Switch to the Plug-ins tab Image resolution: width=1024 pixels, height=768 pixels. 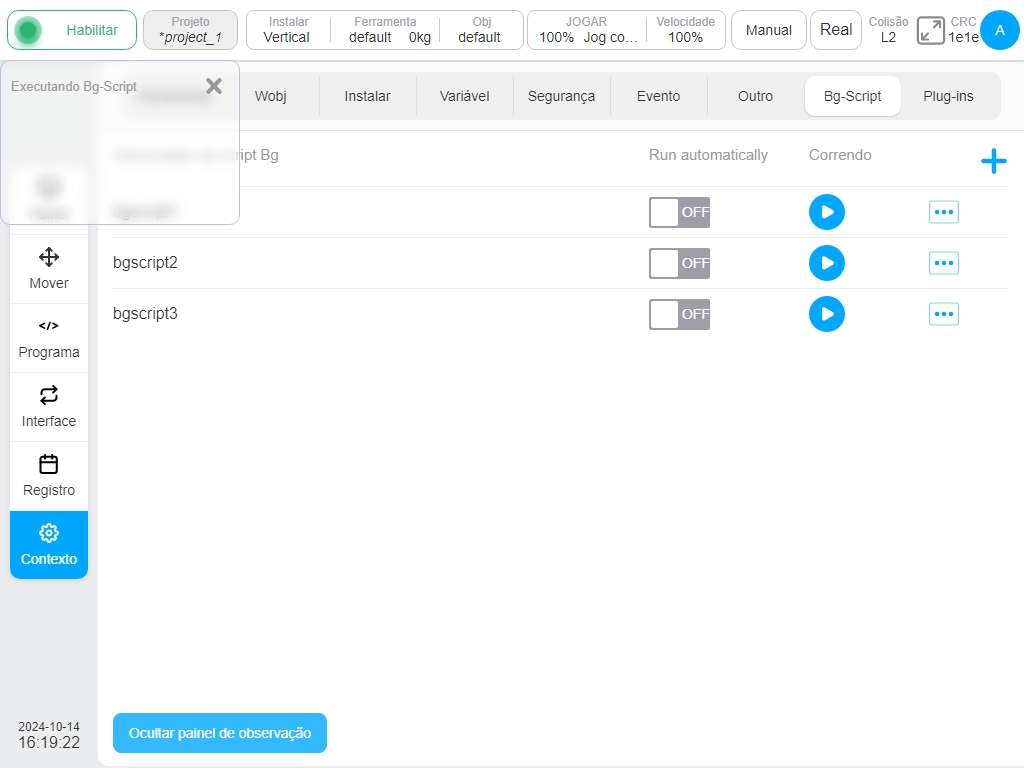pyautogui.click(x=948, y=96)
